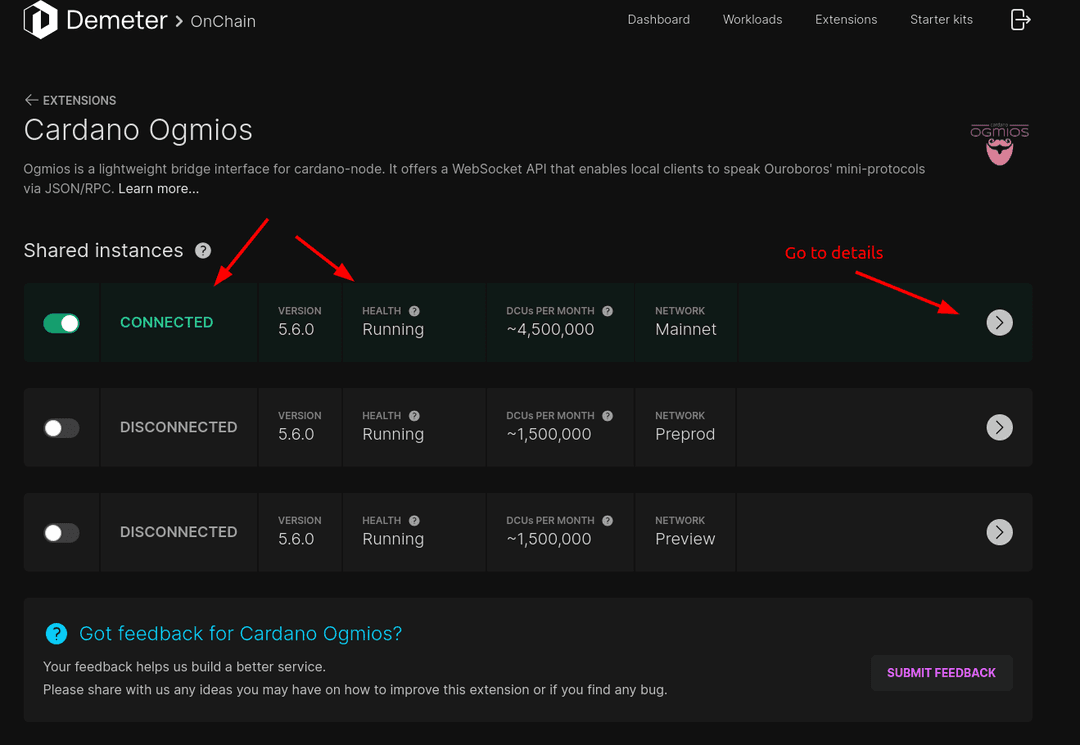
Task: Click the Demeter logo icon
Action: coord(40,19)
